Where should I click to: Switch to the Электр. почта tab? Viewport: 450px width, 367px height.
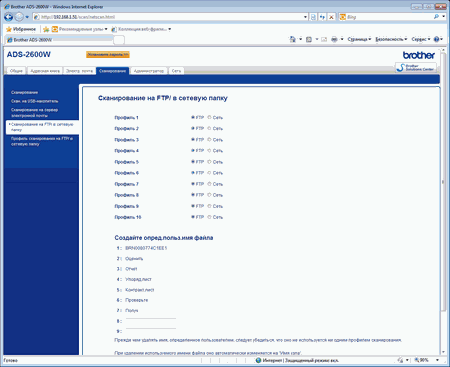79,71
